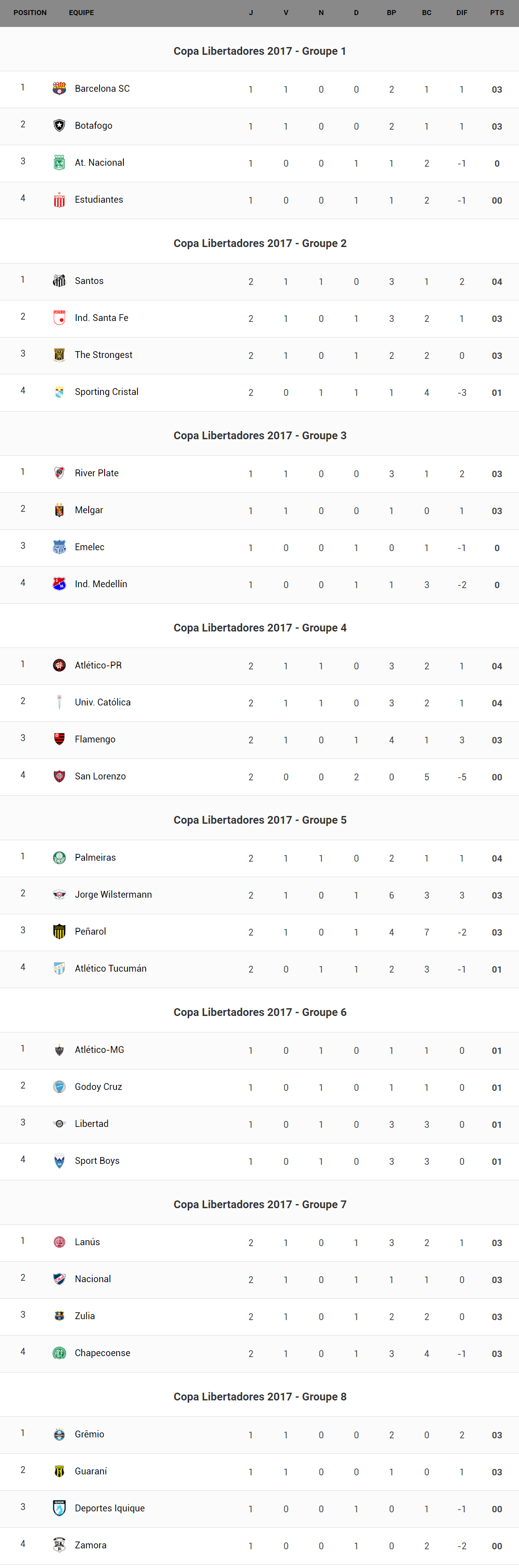
Task: Click the Peñarol striped shield icon
Action: click(59, 931)
